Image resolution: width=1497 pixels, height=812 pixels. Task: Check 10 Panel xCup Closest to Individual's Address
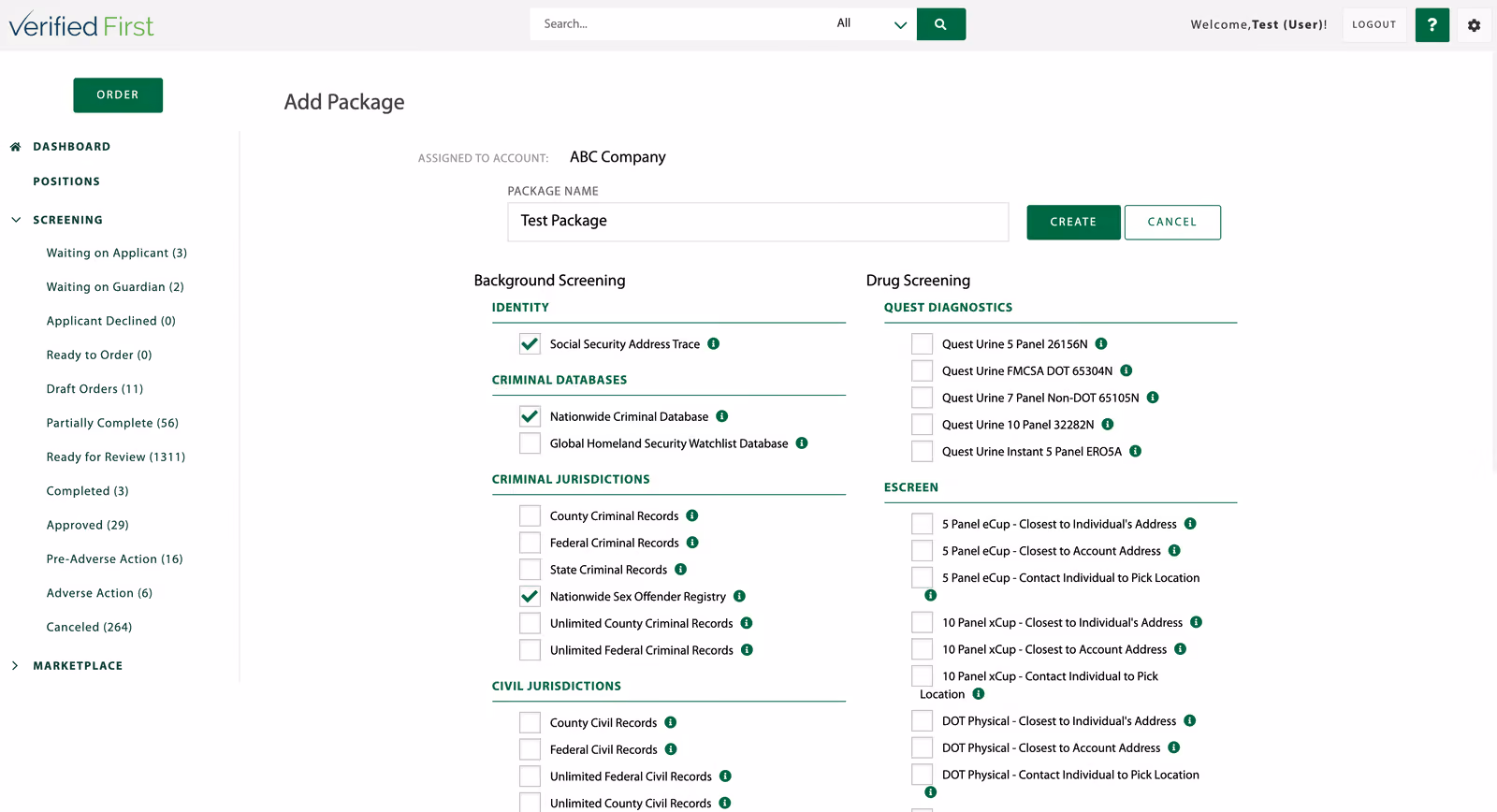(922, 622)
